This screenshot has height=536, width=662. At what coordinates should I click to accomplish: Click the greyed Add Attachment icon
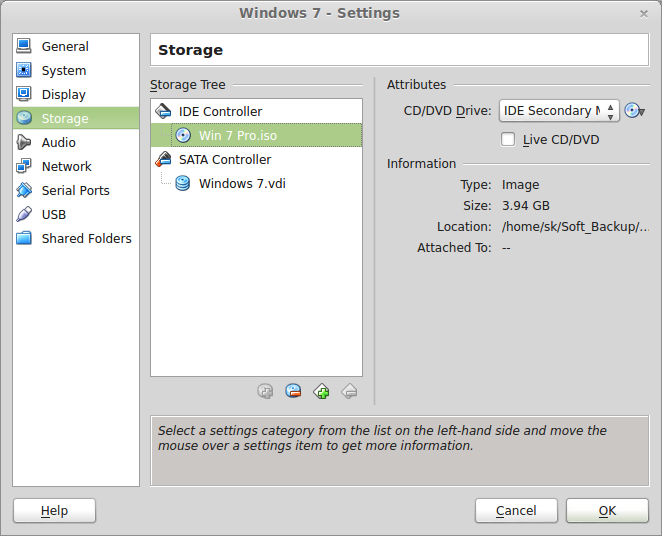pos(265,391)
